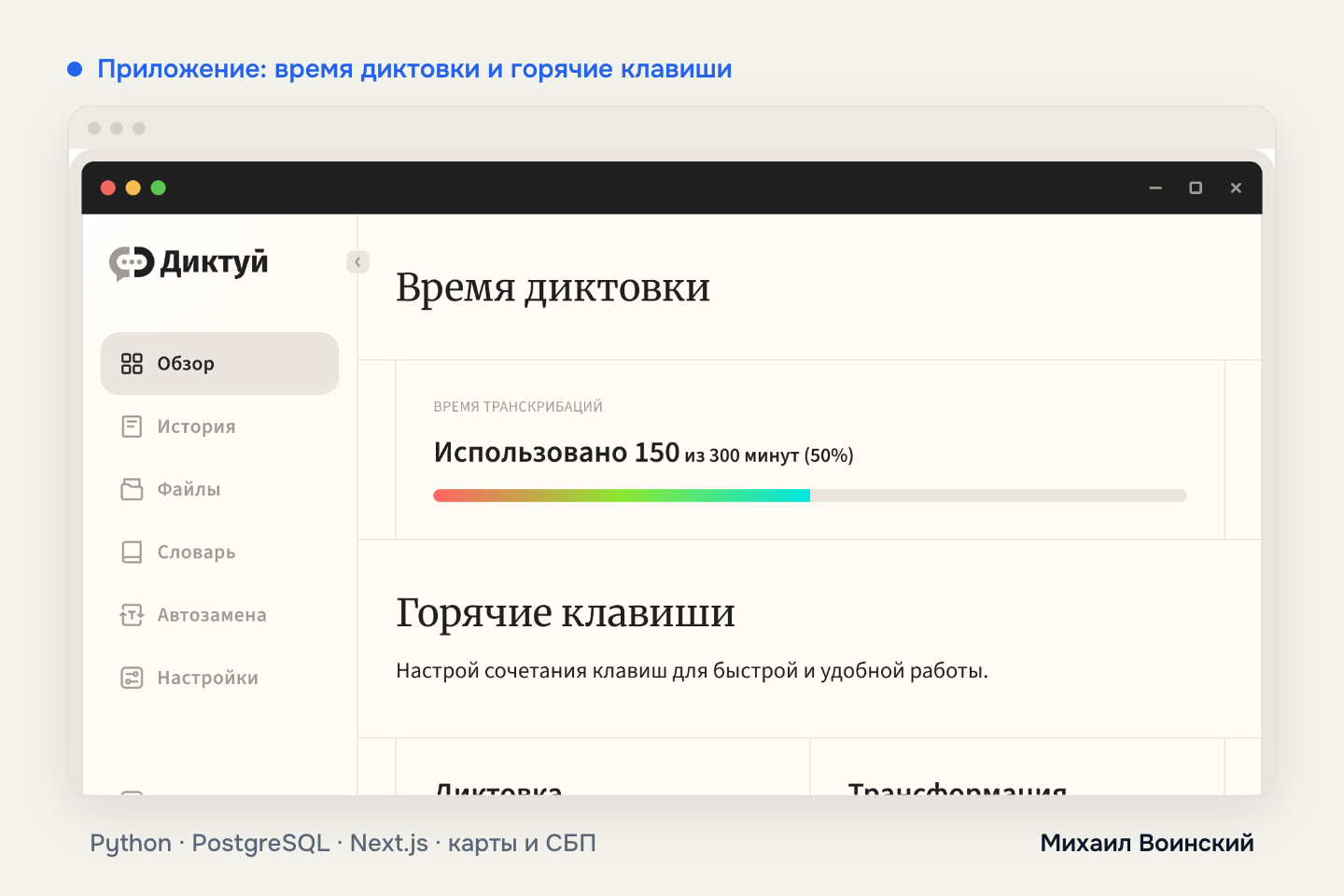This screenshot has width=1344, height=896.
Task: Click the Обзор grid icon
Action: coord(132,363)
